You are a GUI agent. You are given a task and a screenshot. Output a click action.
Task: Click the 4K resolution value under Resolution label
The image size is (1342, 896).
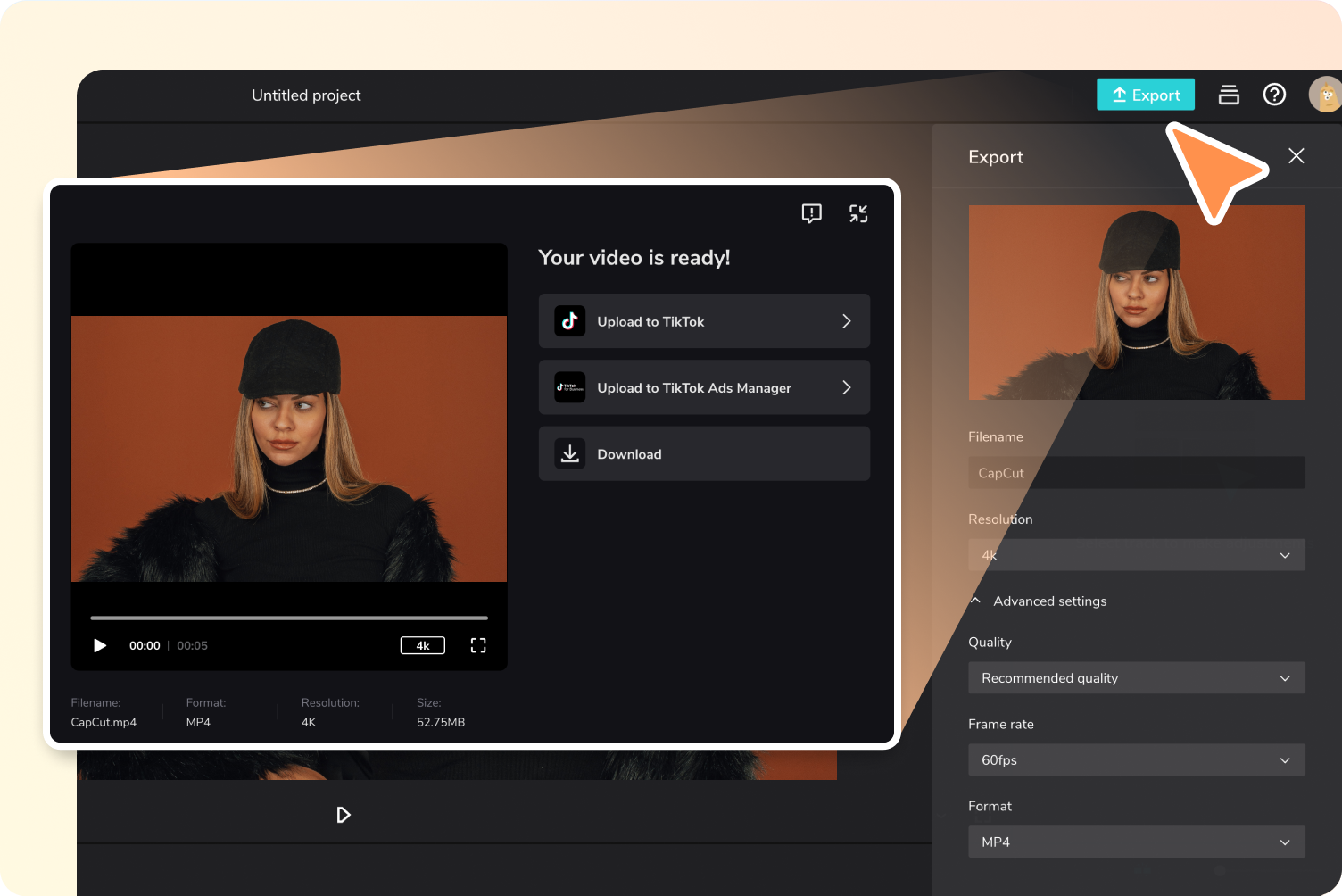click(x=309, y=722)
